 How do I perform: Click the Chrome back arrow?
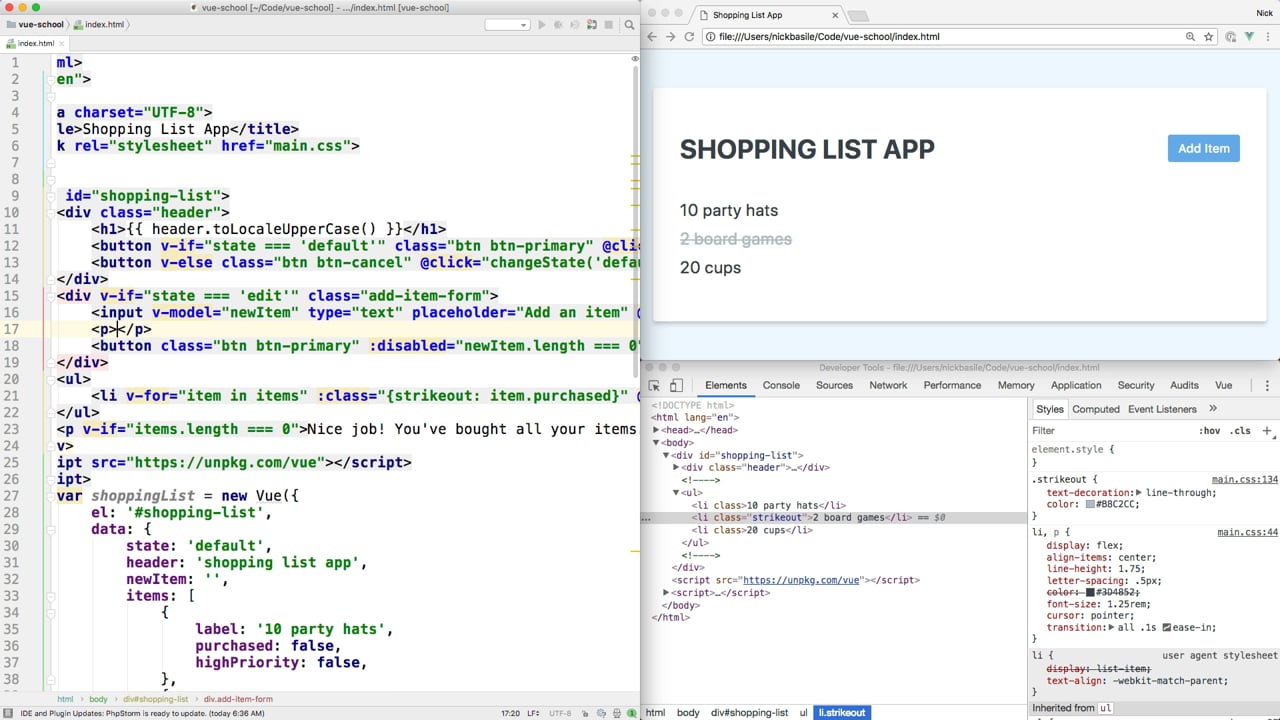(652, 36)
